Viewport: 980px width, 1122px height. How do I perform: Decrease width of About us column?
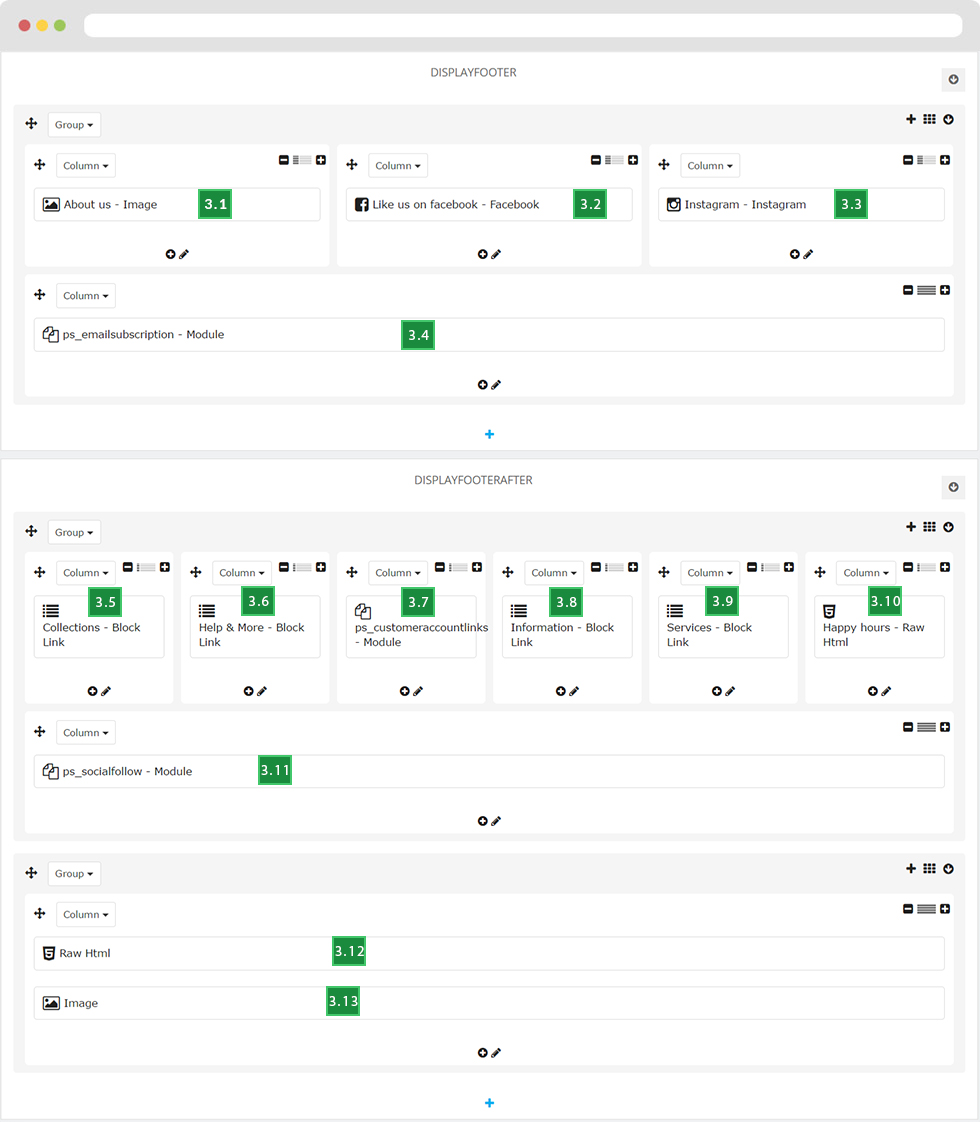[284, 160]
